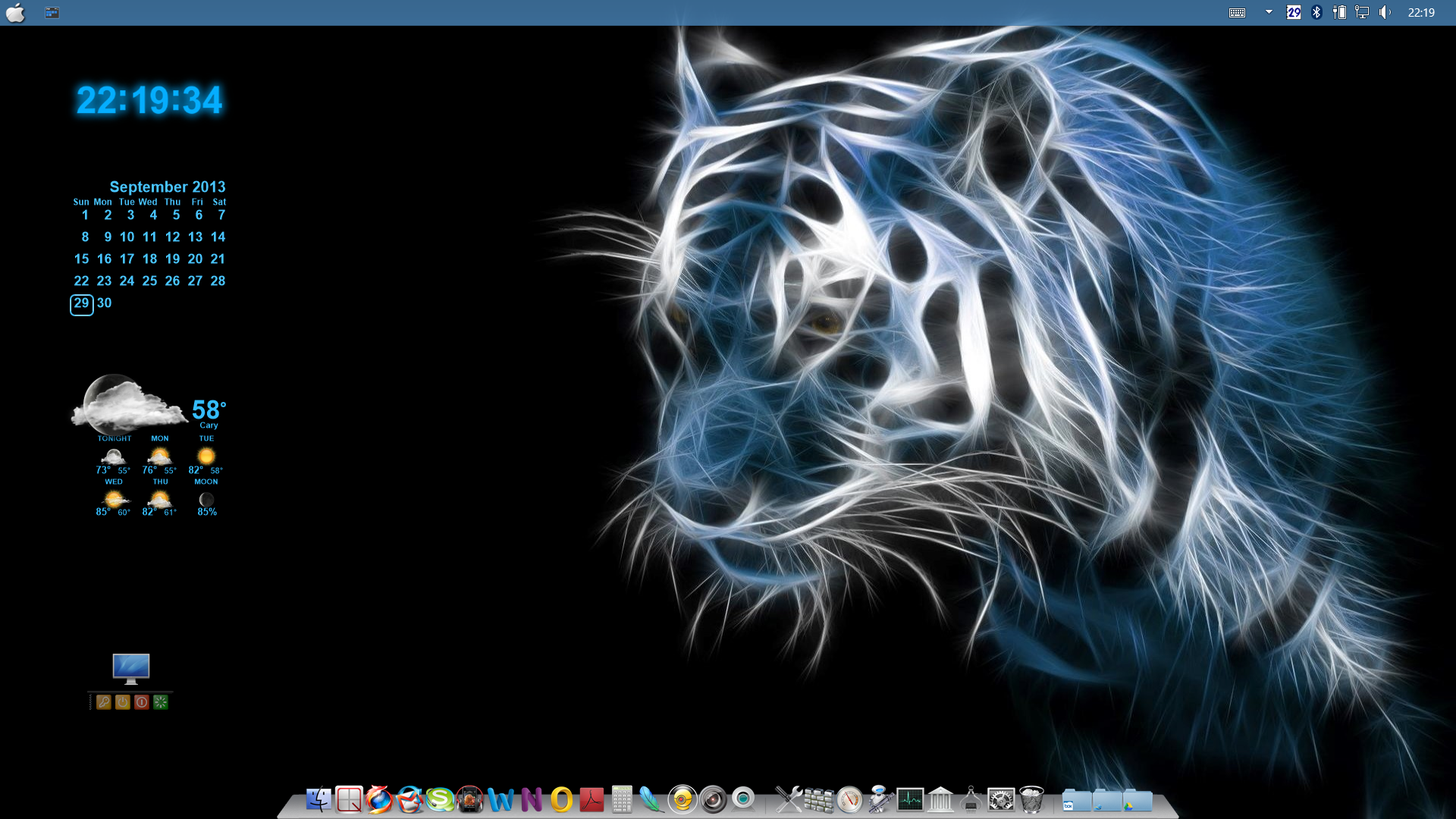Viewport: 1456px width, 819px height.
Task: Open System Preferences gear icon in dock
Action: pyautogui.click(x=1001, y=799)
